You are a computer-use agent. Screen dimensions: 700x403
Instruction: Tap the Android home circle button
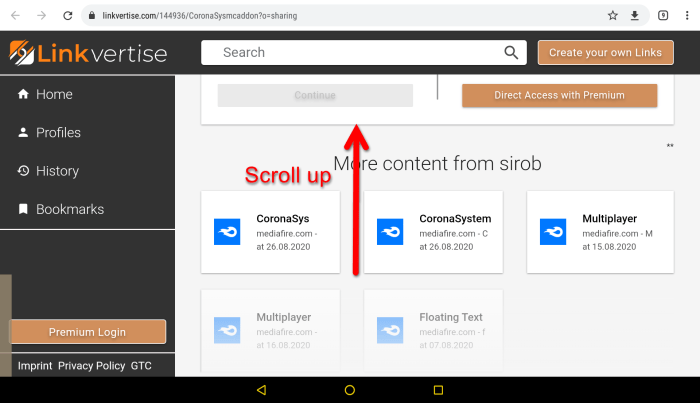350,390
